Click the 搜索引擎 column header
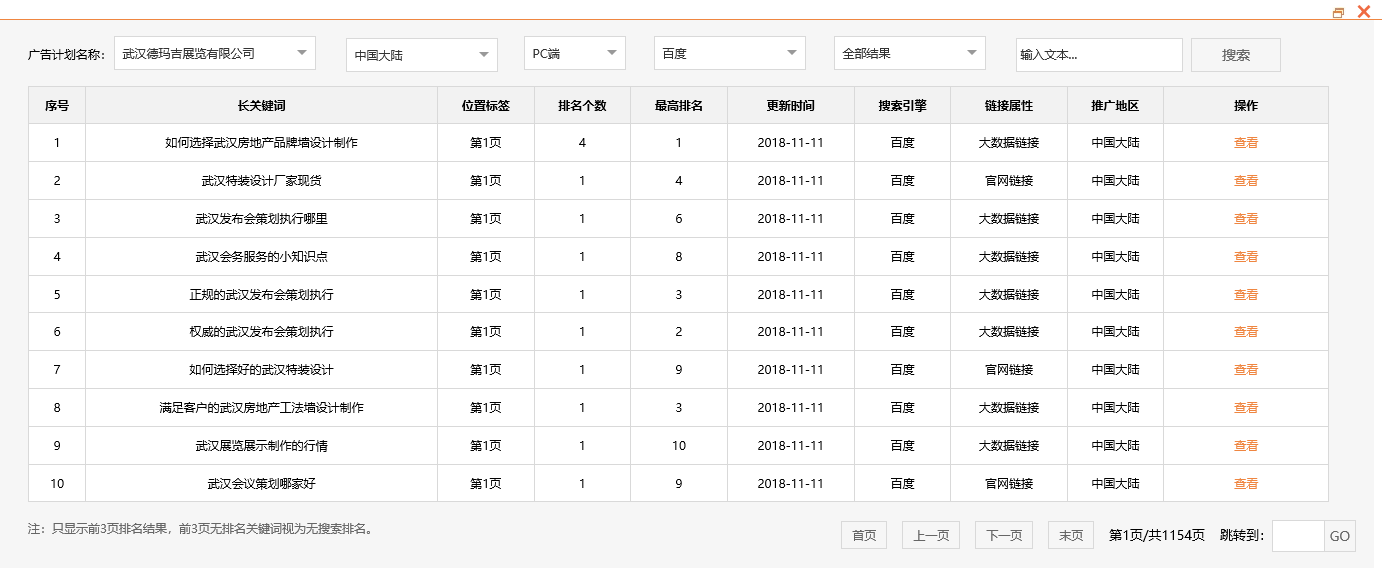The height and width of the screenshot is (568, 1382). tap(903, 105)
